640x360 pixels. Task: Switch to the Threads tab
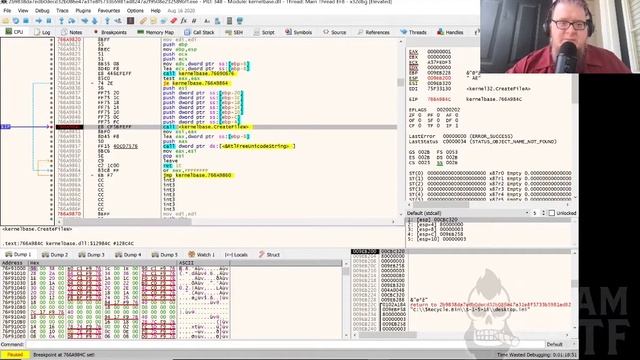tap(413, 32)
